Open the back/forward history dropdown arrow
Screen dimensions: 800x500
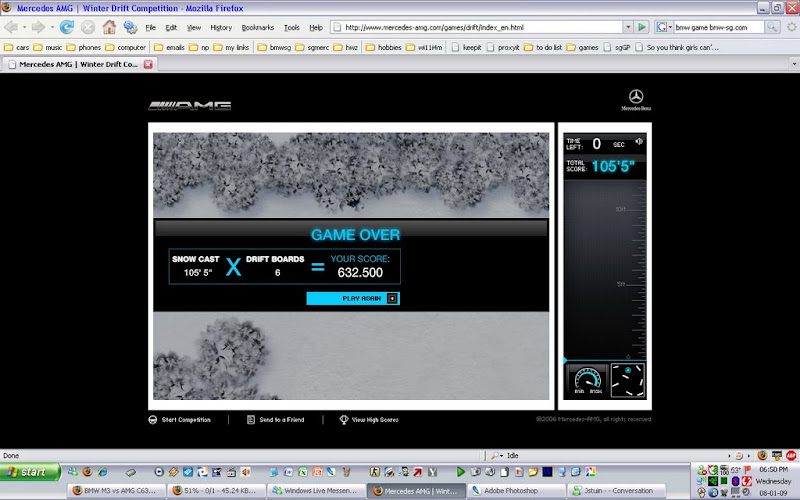(53, 27)
